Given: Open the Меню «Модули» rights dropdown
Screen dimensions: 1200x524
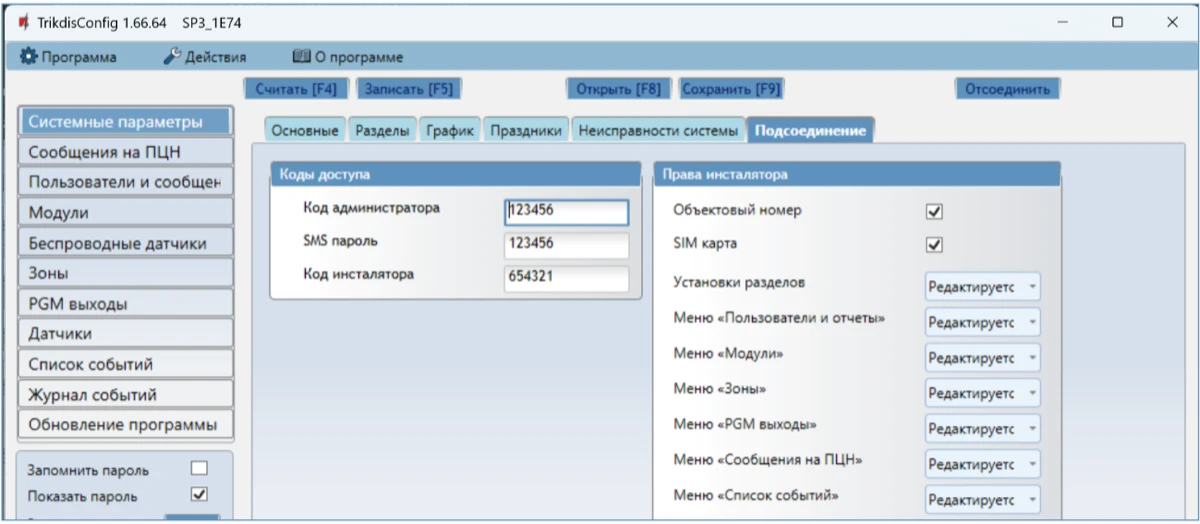Looking at the screenshot, I should (x=982, y=357).
